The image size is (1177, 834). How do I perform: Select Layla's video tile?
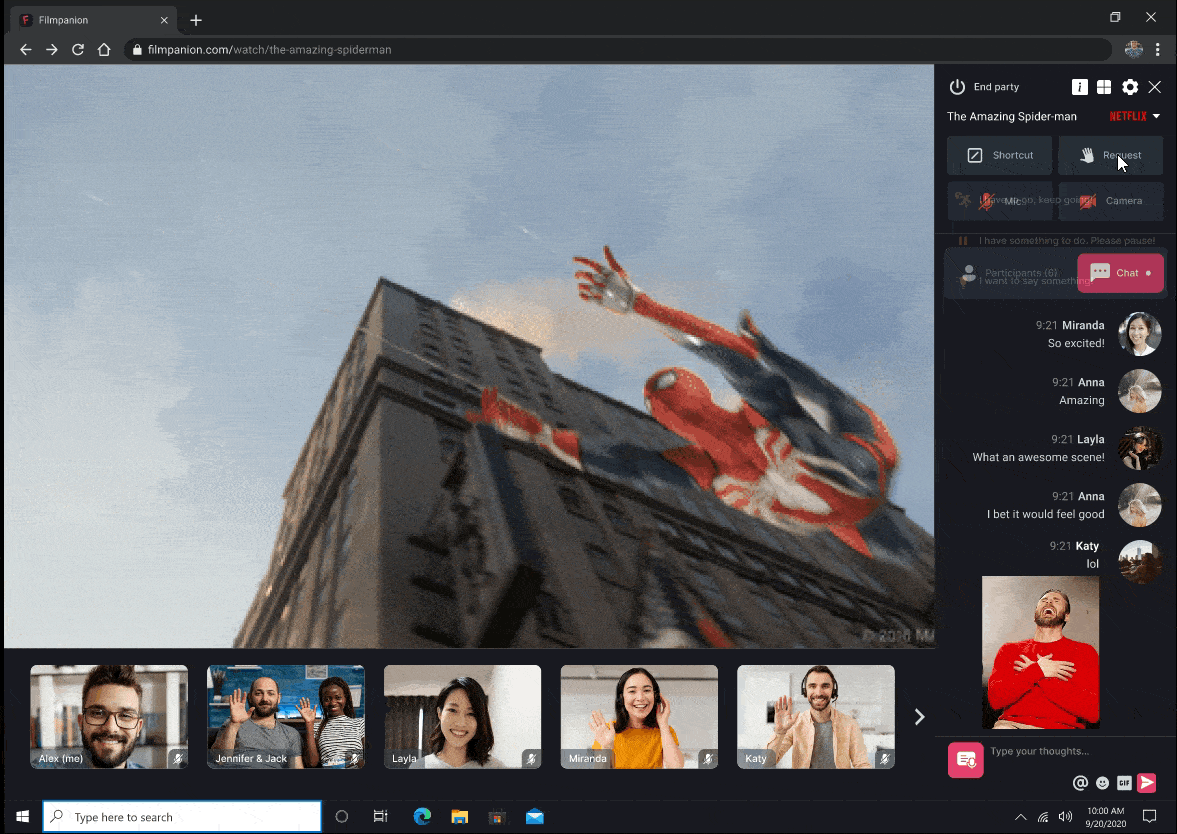tap(462, 717)
